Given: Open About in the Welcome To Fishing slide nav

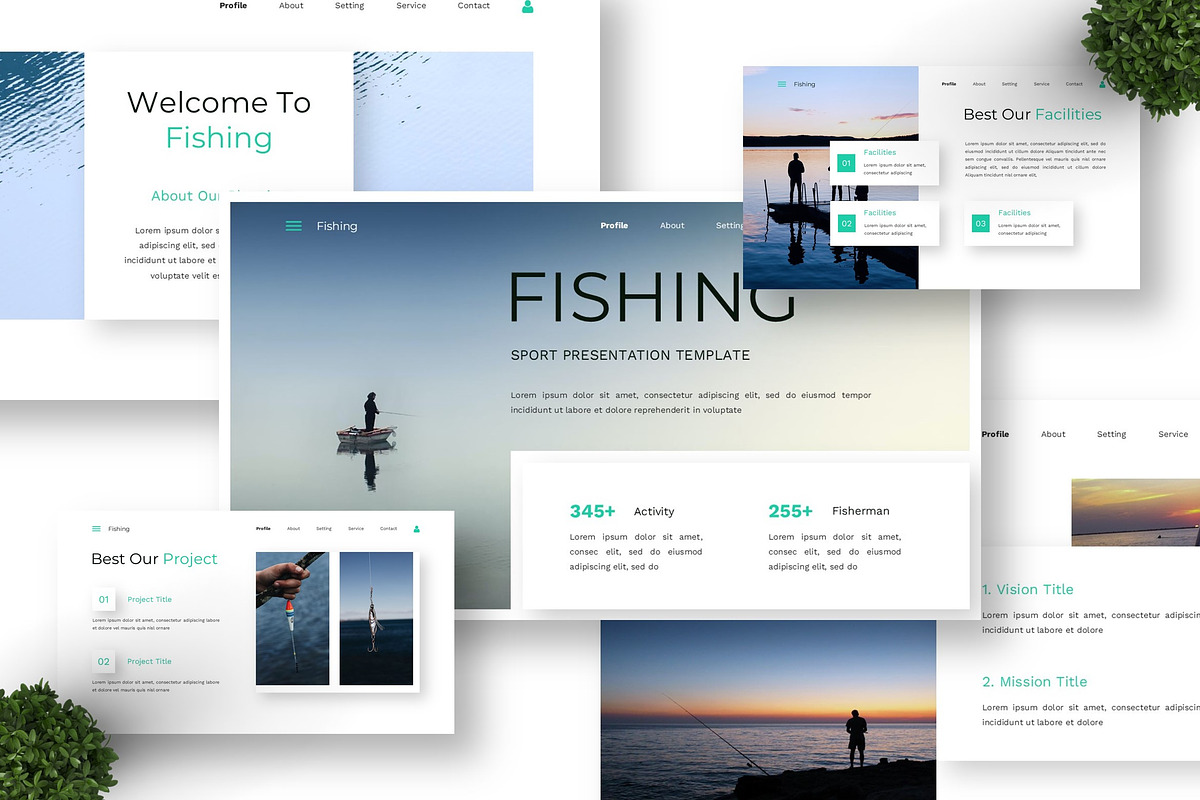Looking at the screenshot, I should pos(291,6).
